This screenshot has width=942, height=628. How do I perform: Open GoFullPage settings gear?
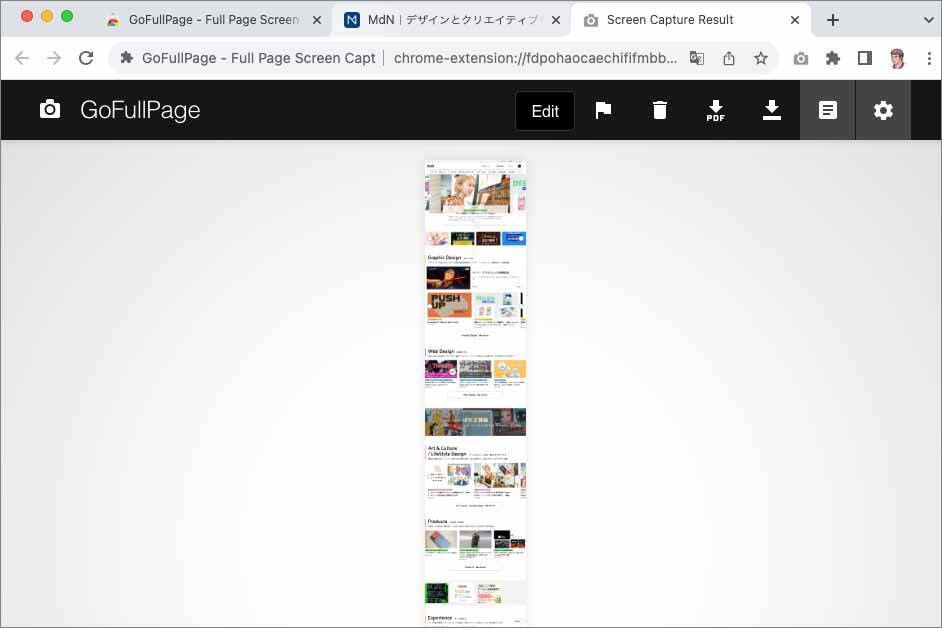(883, 111)
